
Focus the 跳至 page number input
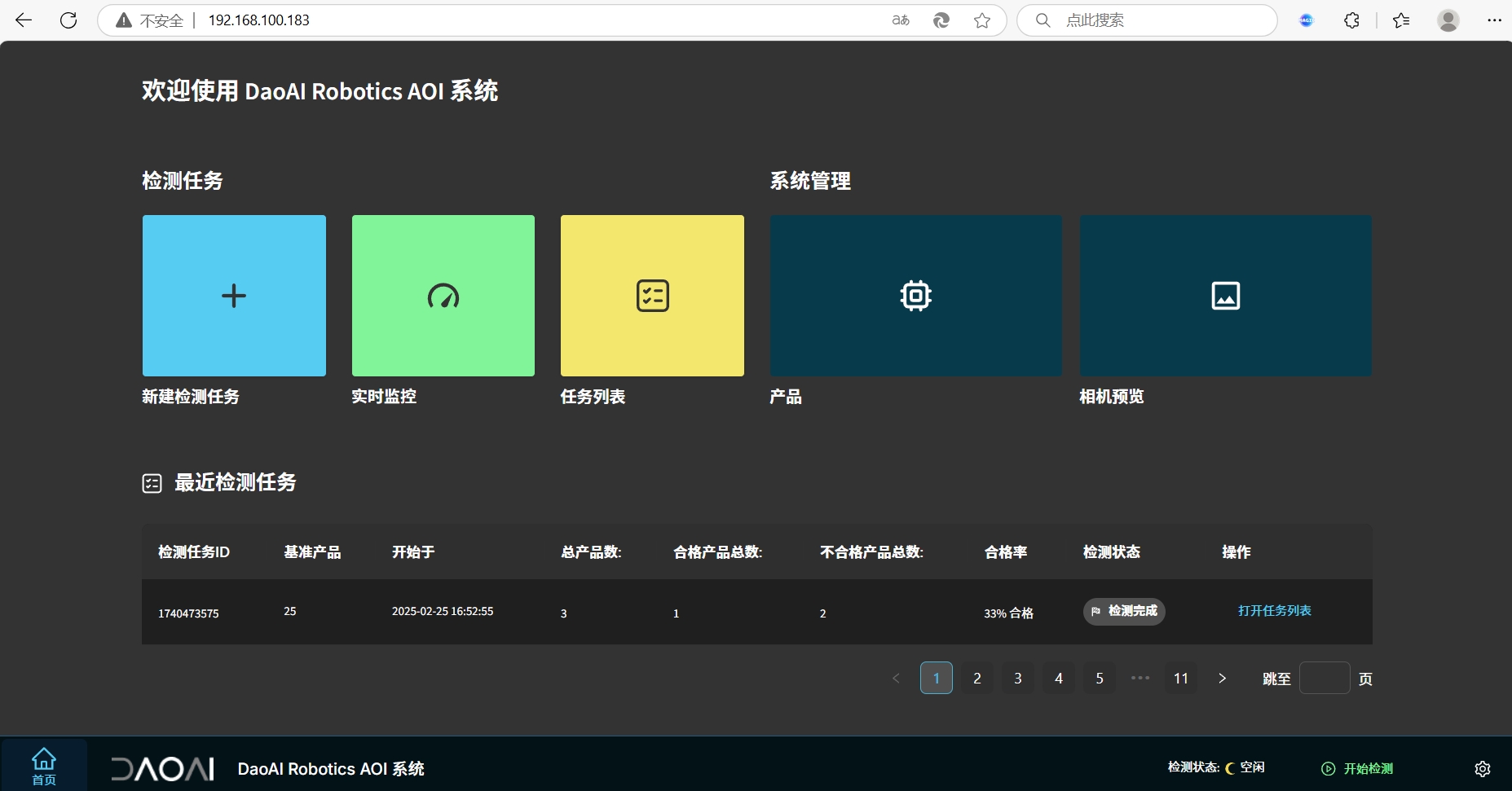click(x=1325, y=678)
